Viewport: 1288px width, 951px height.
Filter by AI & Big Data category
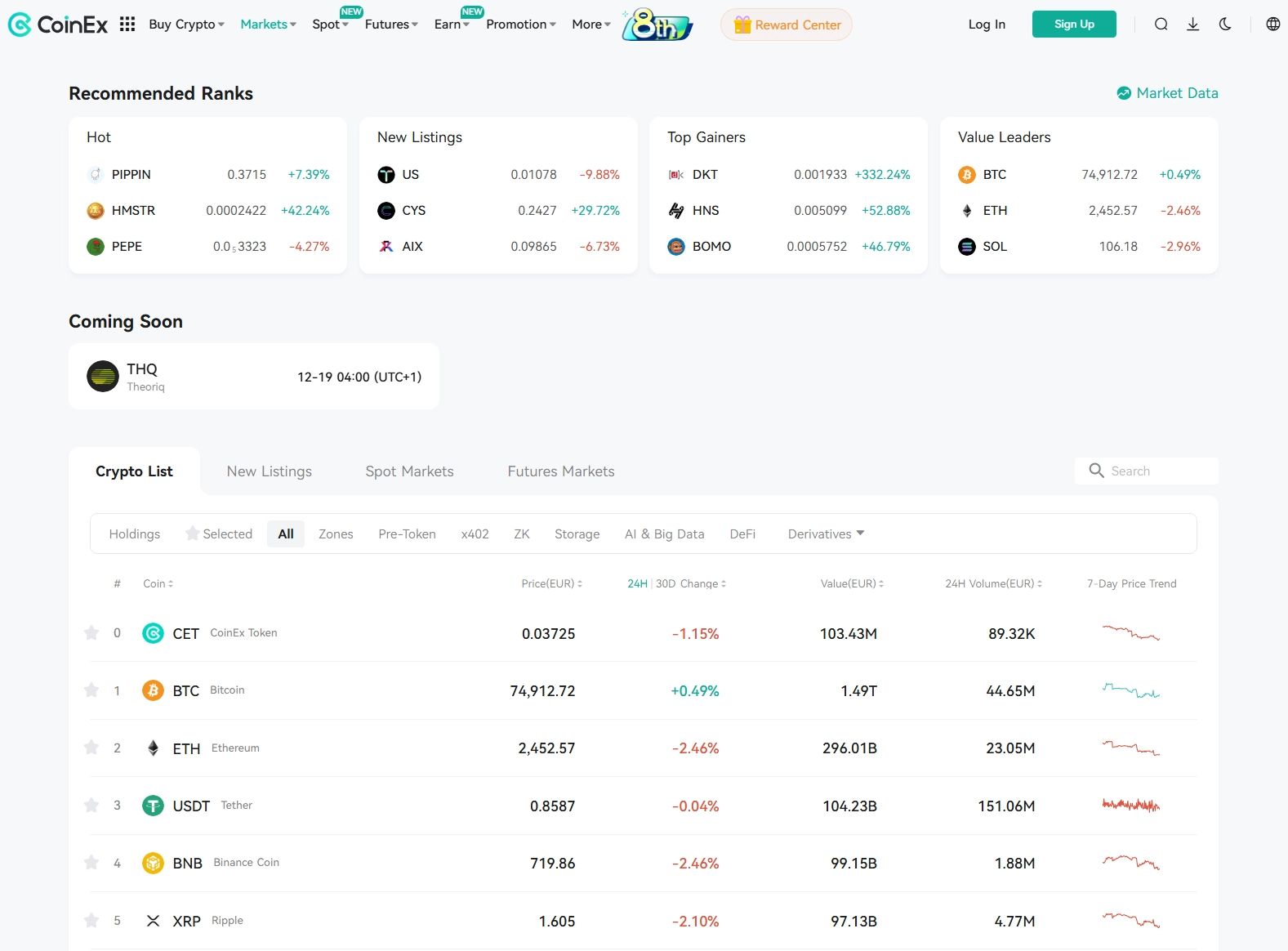[x=664, y=534]
